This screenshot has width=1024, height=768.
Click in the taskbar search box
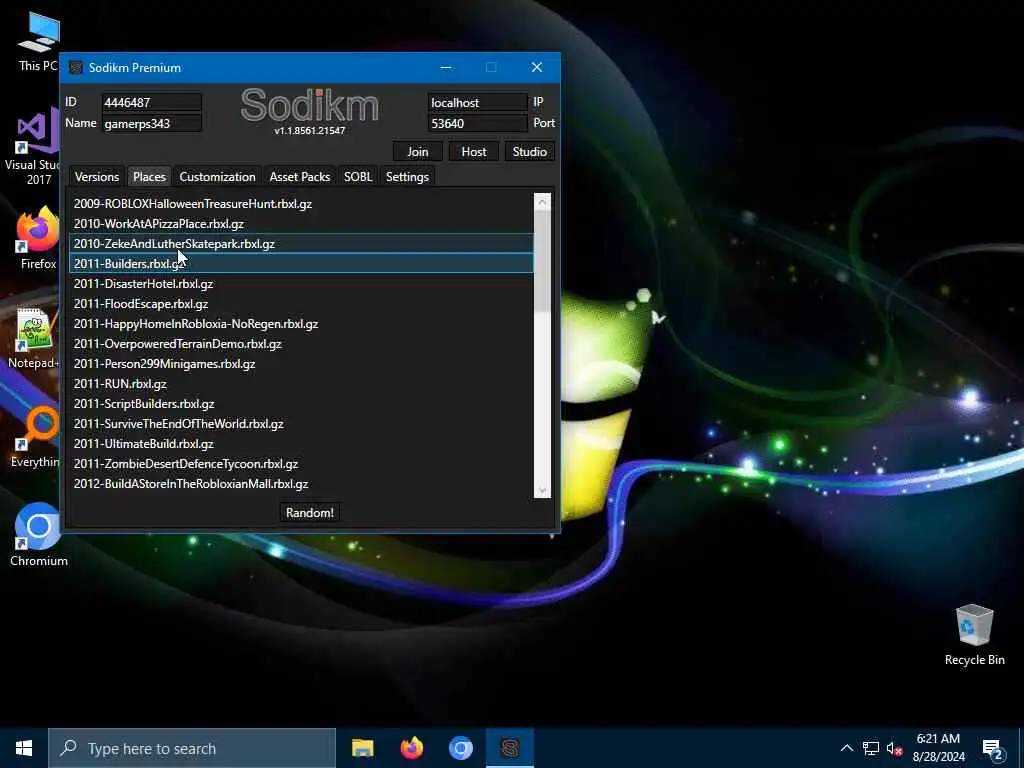[x=192, y=748]
